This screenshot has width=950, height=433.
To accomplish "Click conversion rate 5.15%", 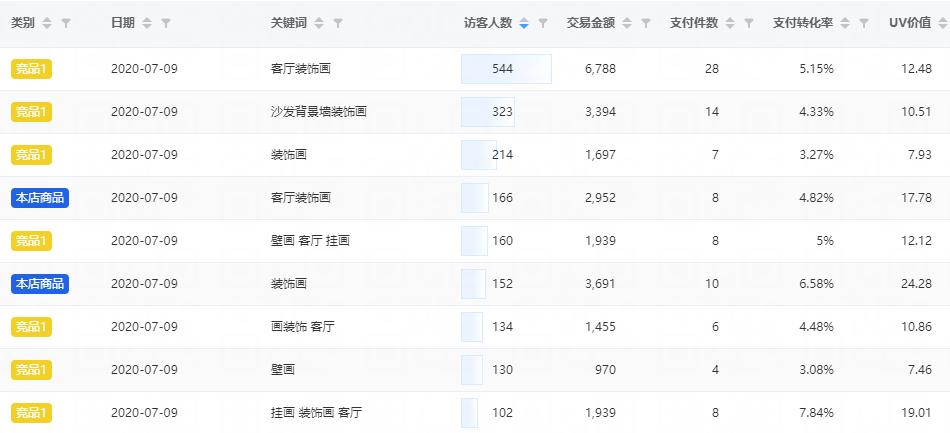I will [x=816, y=69].
